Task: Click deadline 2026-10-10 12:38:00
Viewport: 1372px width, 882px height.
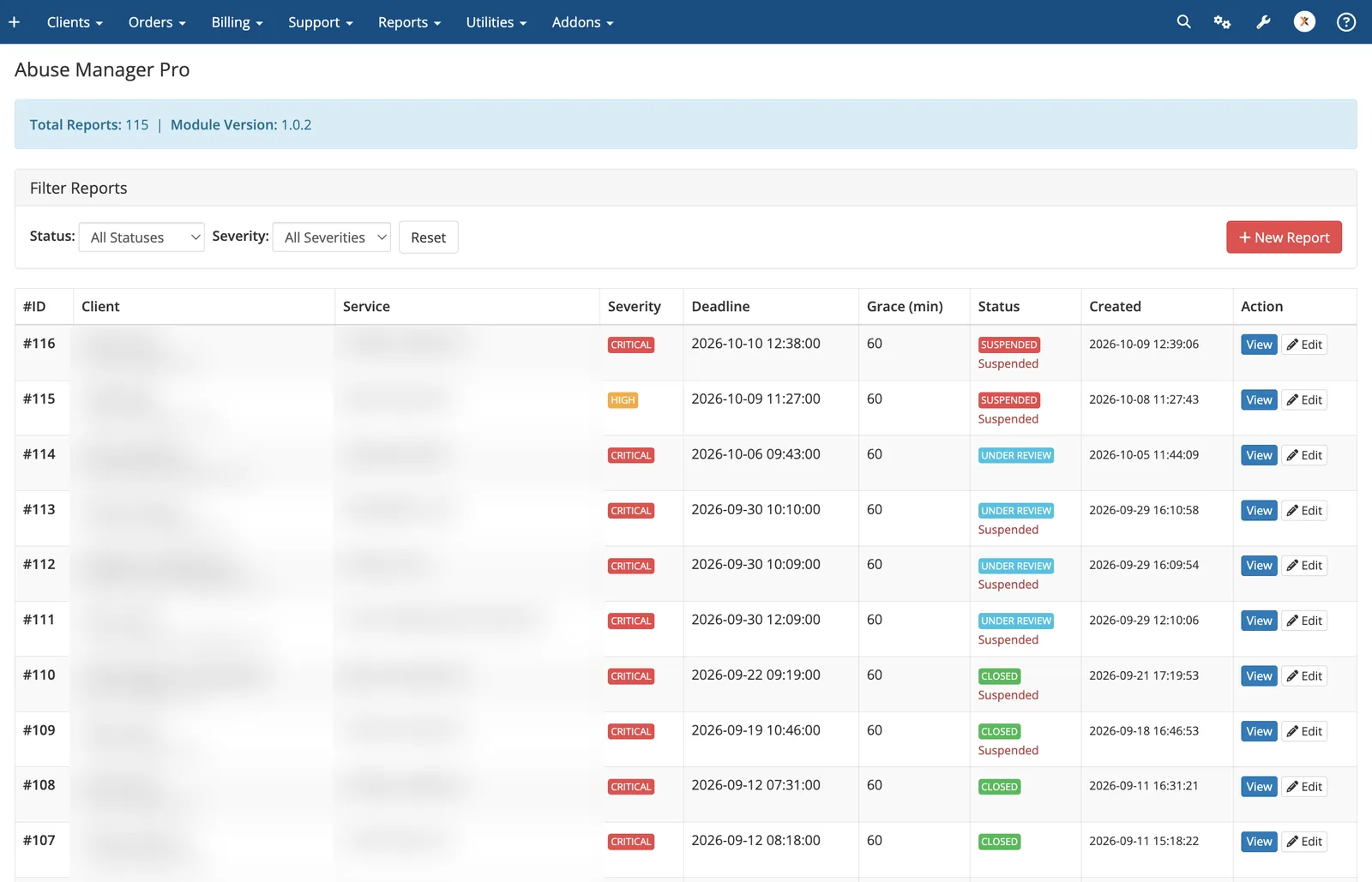Action: pyautogui.click(x=755, y=344)
